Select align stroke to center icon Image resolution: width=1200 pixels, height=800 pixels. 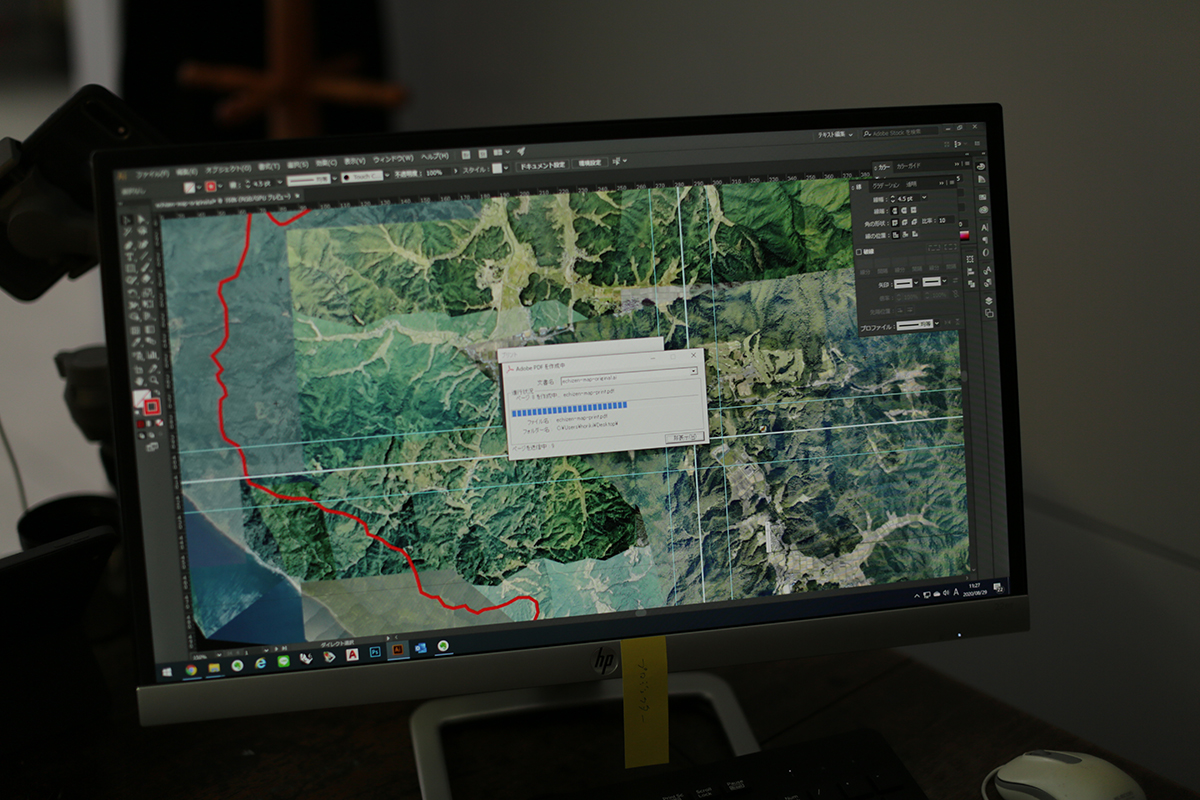(894, 233)
